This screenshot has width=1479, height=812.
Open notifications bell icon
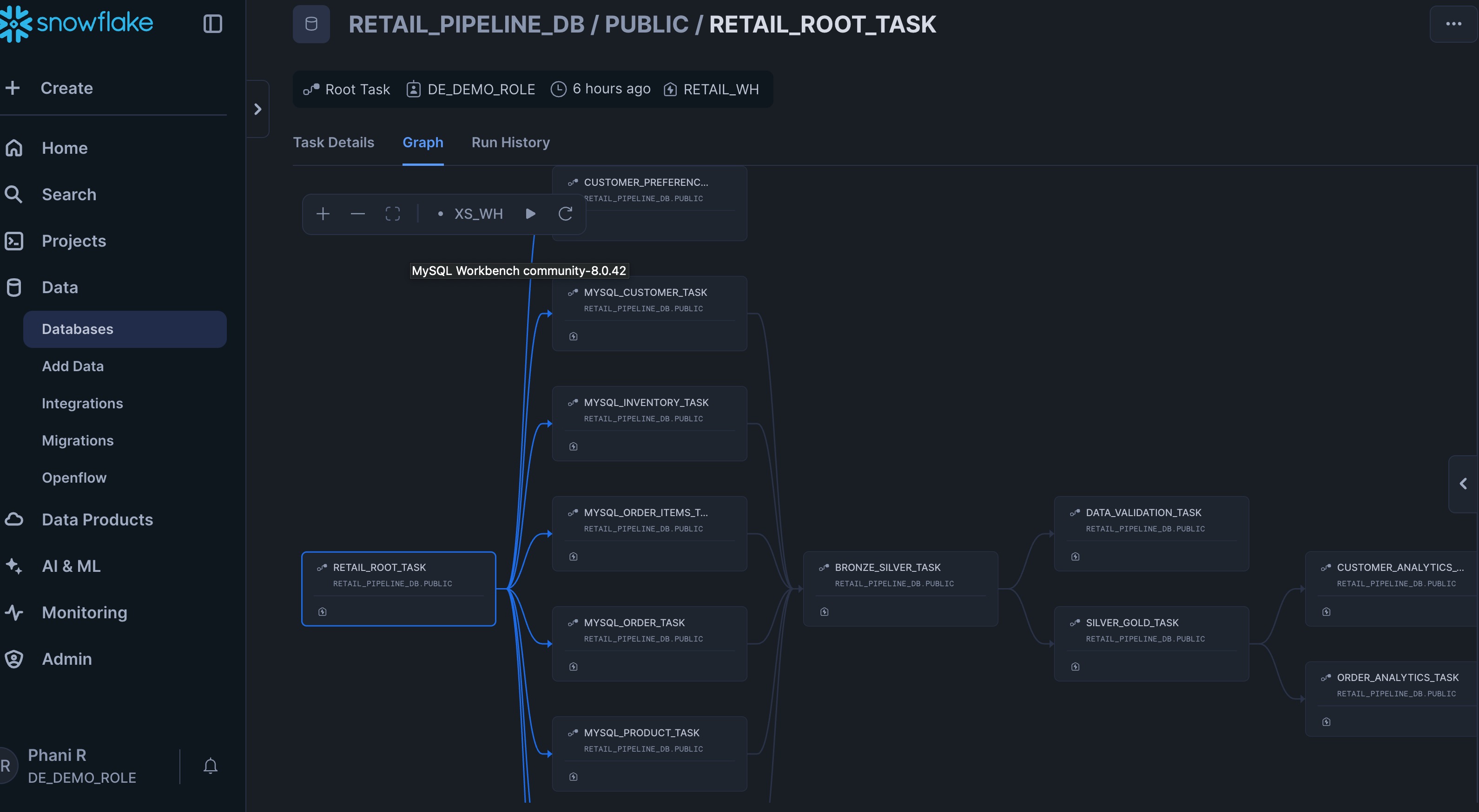point(210,766)
